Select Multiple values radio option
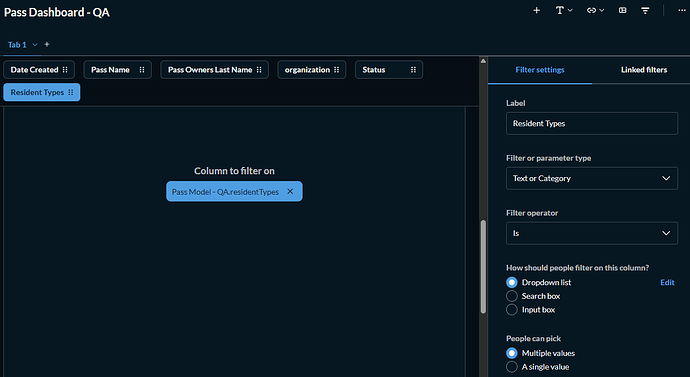The width and height of the screenshot is (690, 377). [511, 353]
